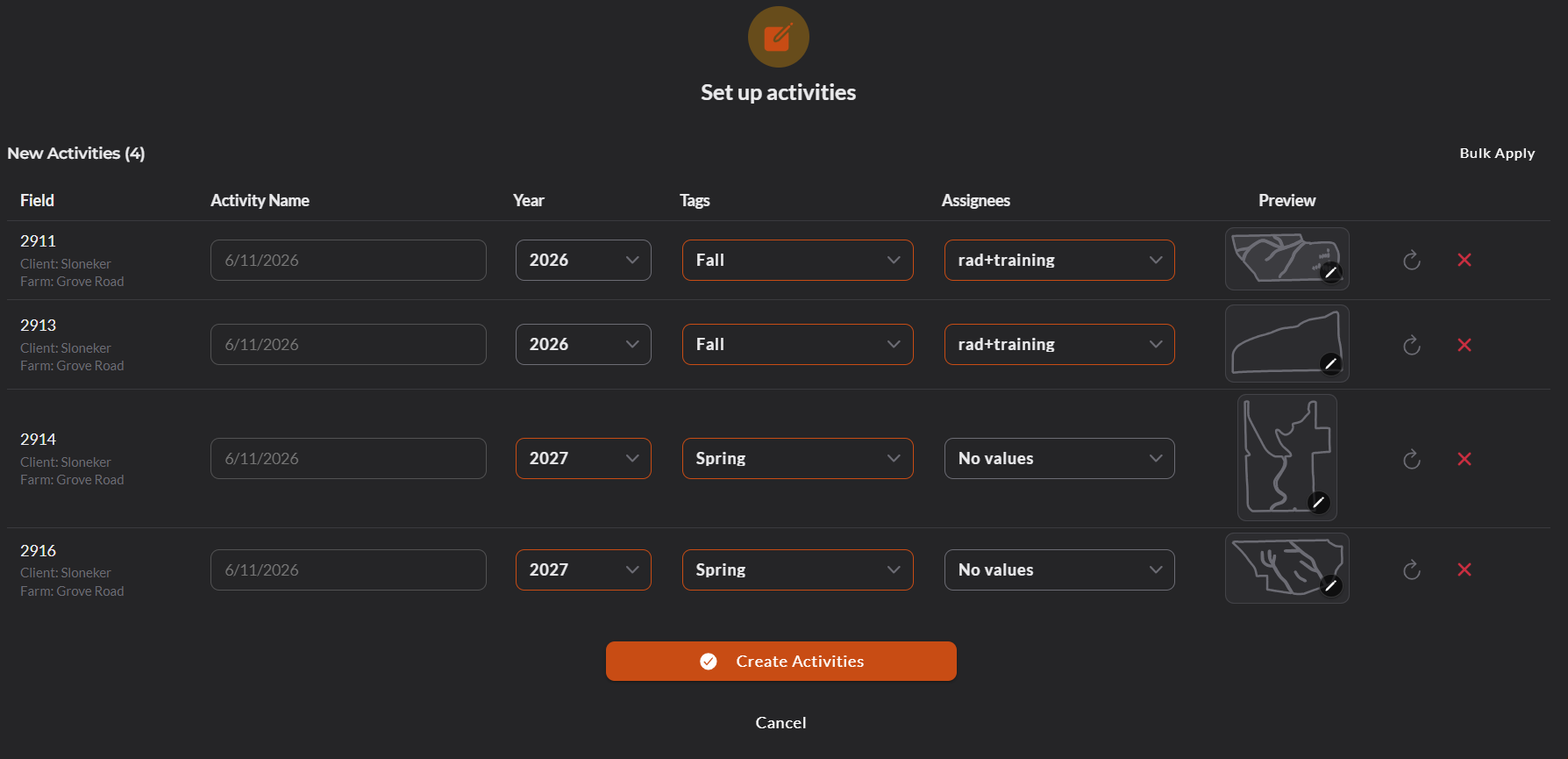Click the field number 2916
The width and height of the screenshot is (1568, 759).
[38, 550]
